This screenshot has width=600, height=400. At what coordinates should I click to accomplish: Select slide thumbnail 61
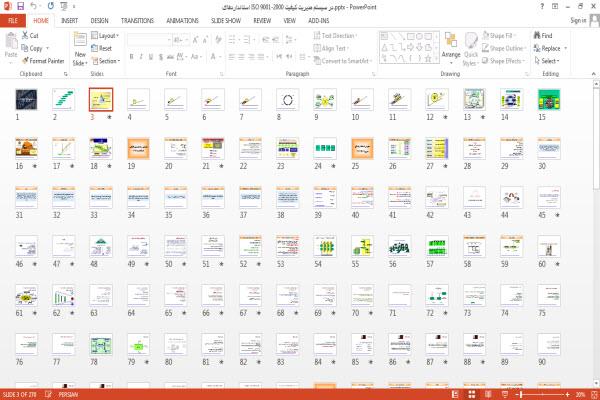[26, 295]
